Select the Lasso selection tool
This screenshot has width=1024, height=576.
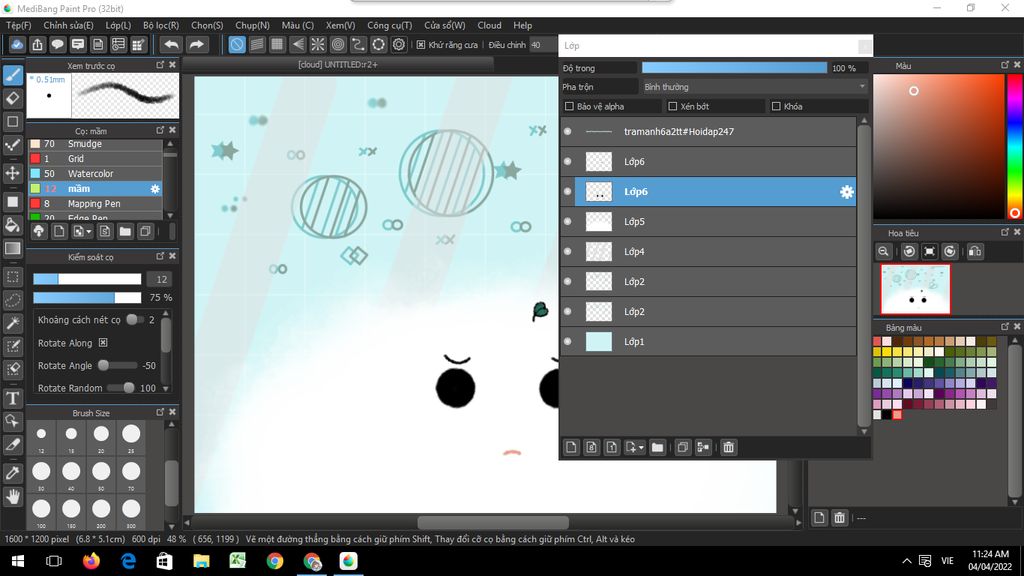point(12,300)
